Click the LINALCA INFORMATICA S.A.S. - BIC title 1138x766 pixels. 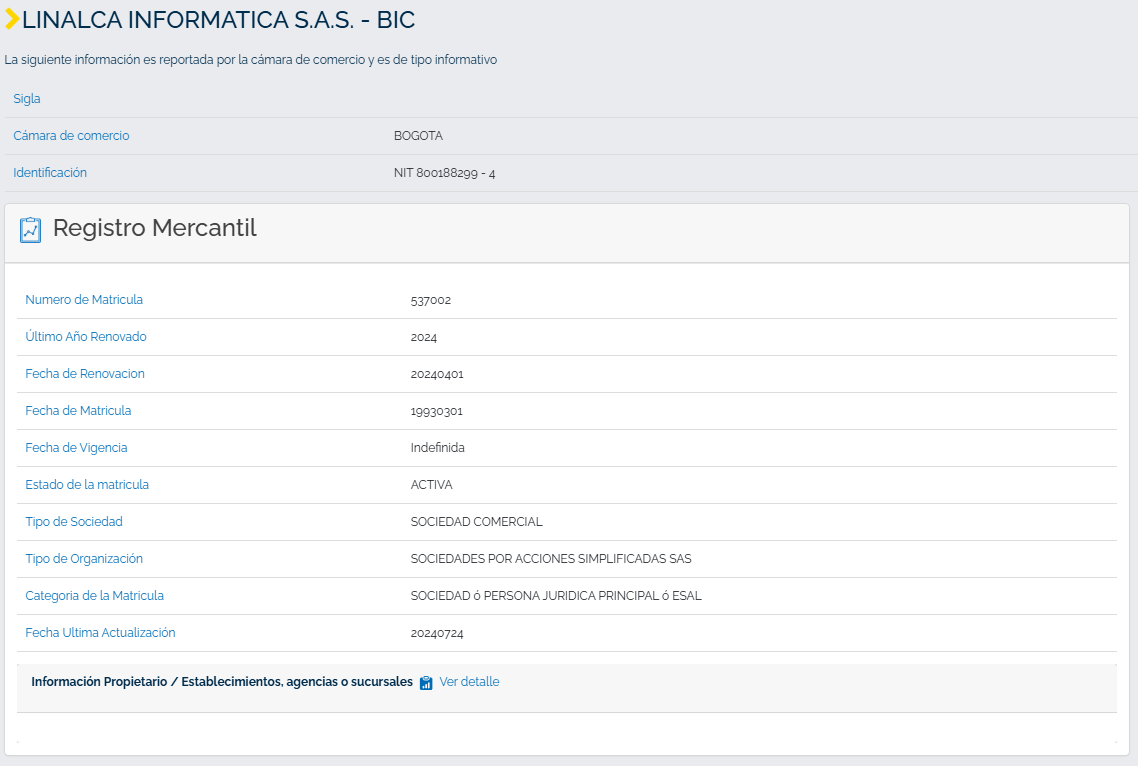(x=218, y=20)
